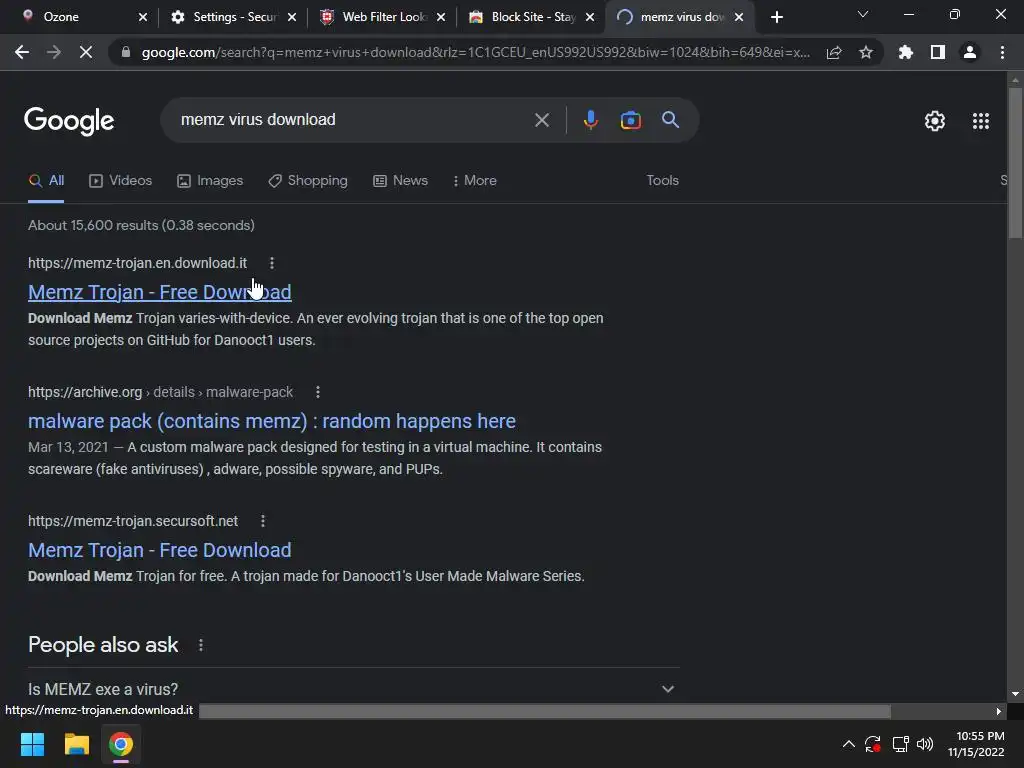
Task: Click the horizontal scrollbar thumb
Action: point(545,711)
